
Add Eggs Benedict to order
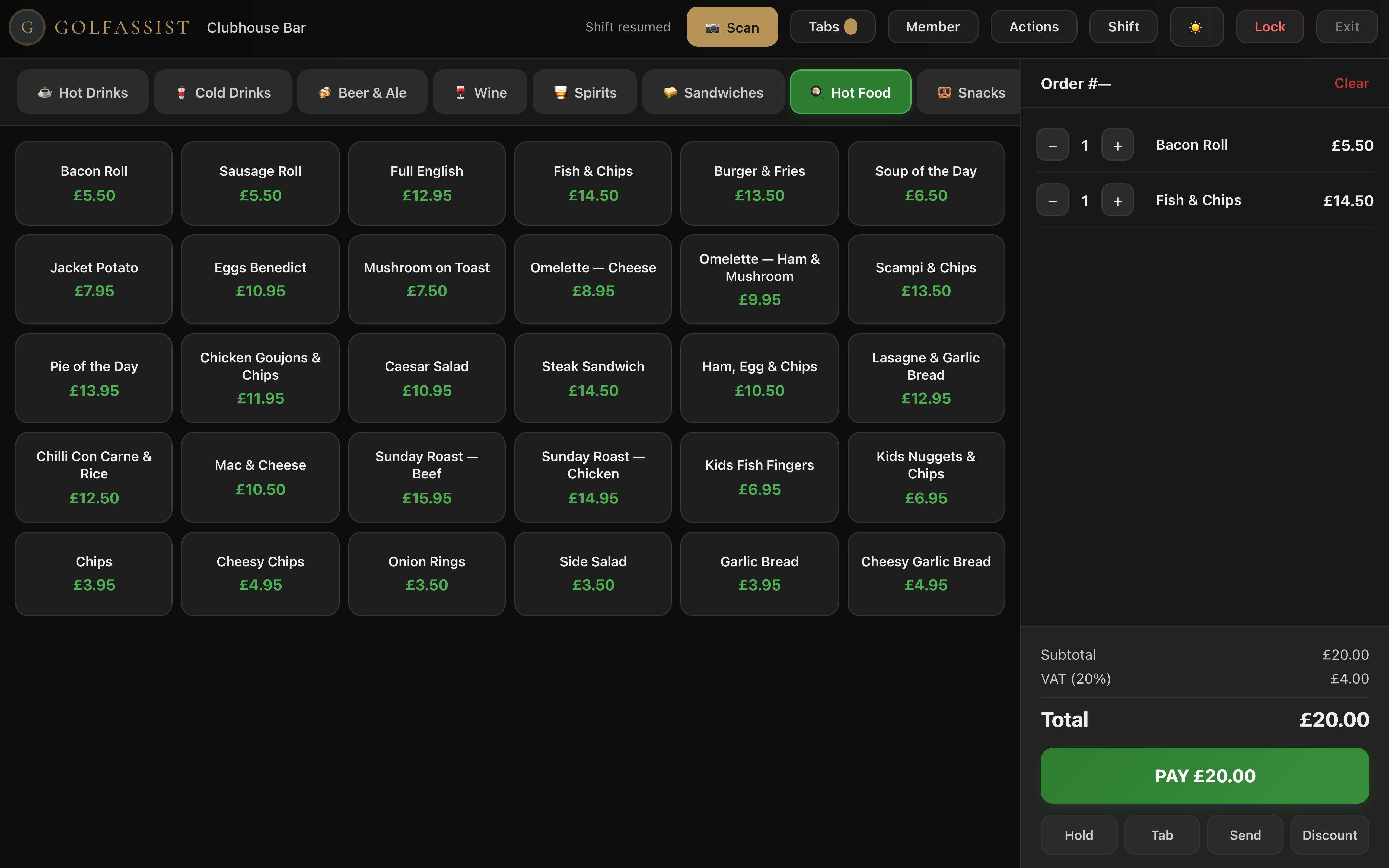(x=260, y=279)
